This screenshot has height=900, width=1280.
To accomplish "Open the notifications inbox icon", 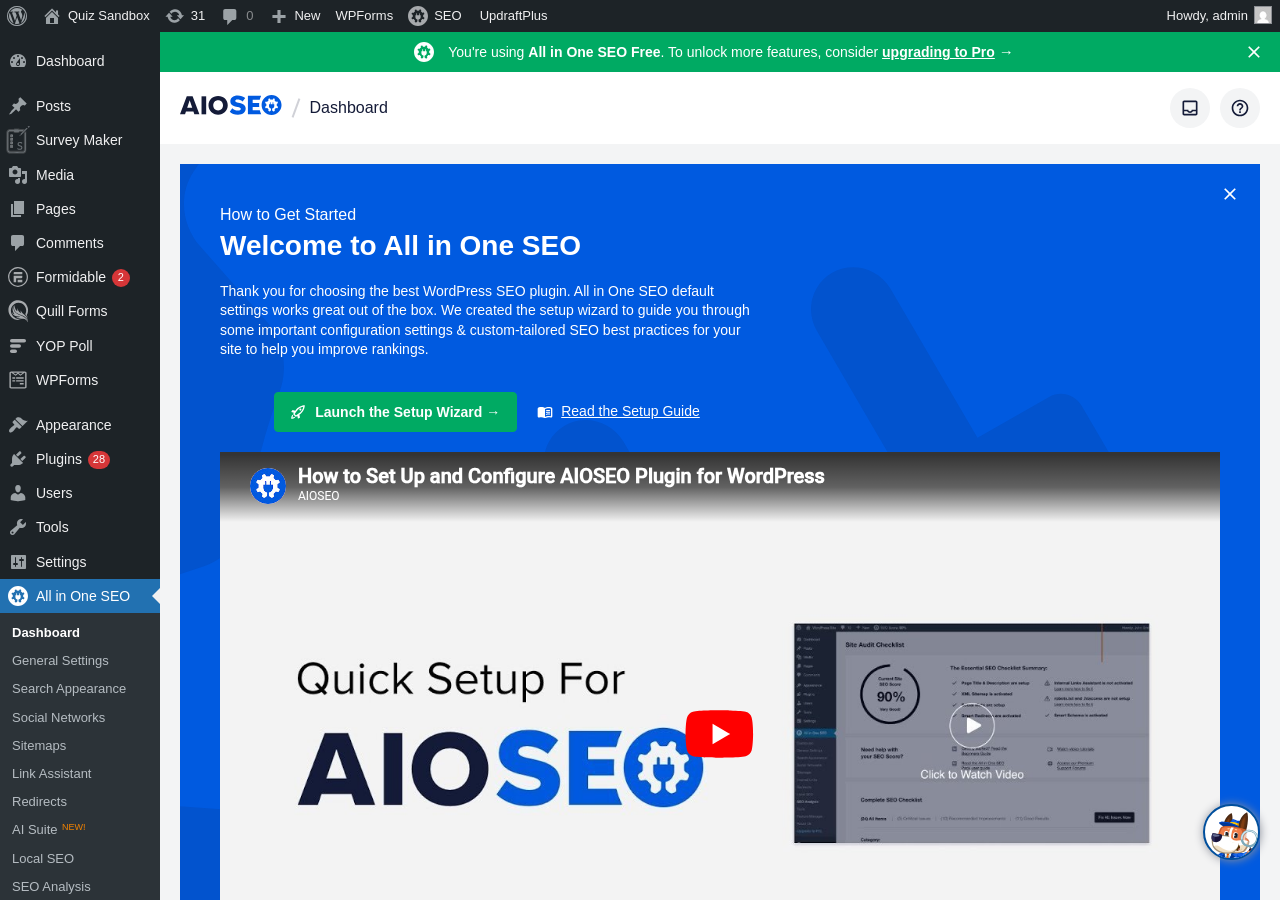I will (x=1190, y=108).
